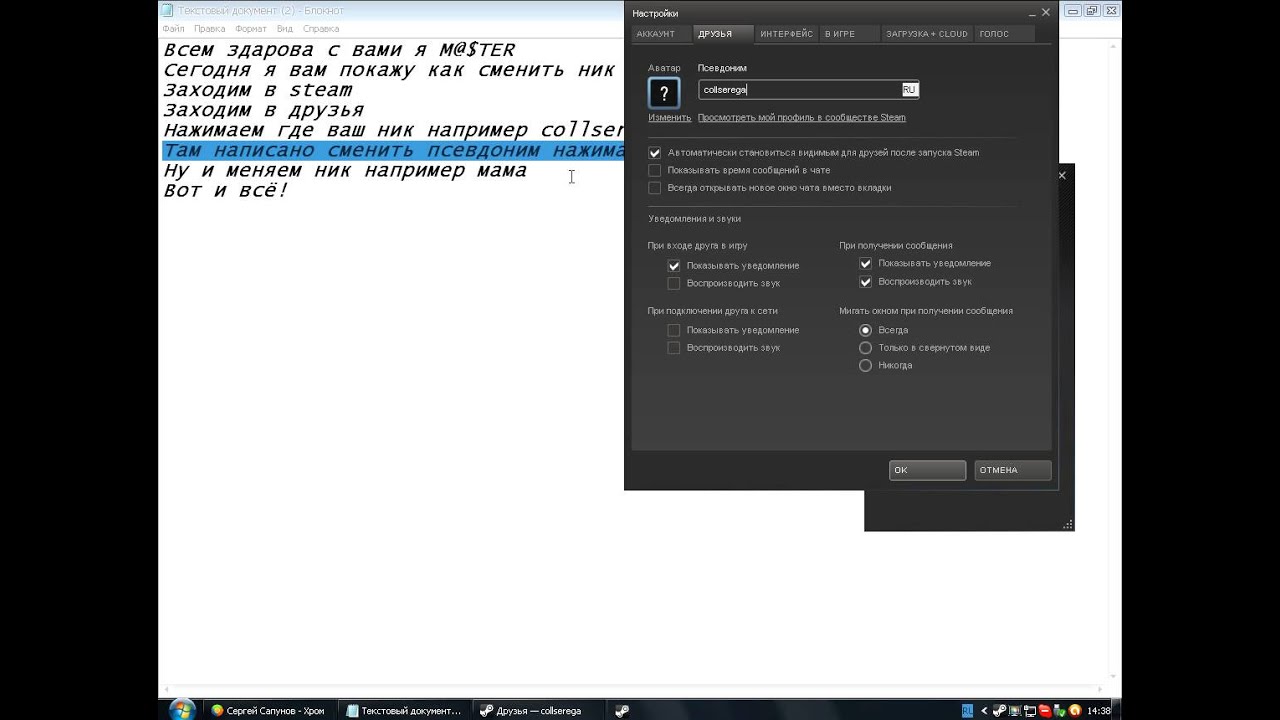Image resolution: width=1280 pixels, height=720 pixels.
Task: Confirm settings with the OK button
Action: 927,470
